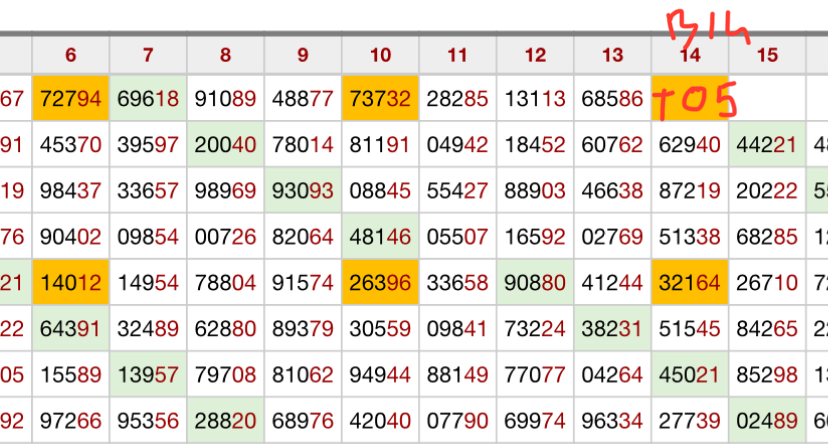Select the green cell 02489
Screen dimensions: 828x444
(767, 421)
